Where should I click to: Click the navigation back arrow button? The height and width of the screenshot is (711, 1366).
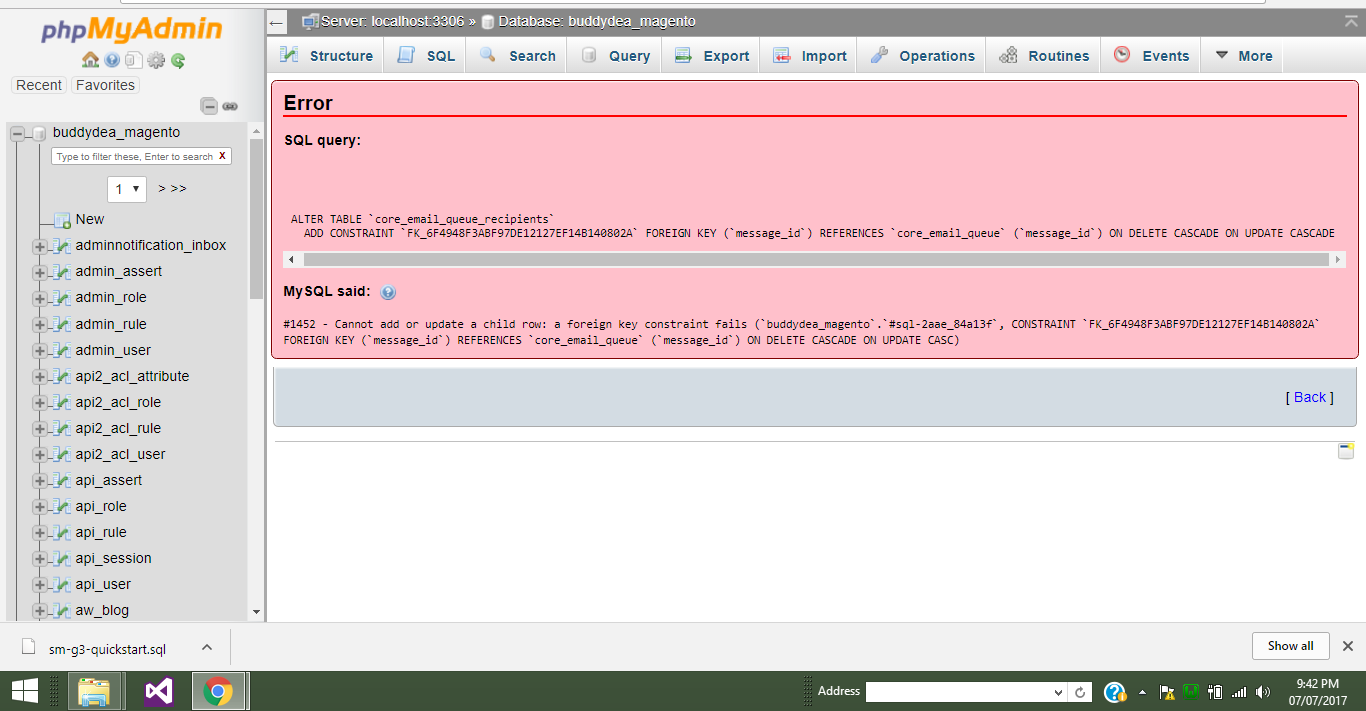click(x=277, y=22)
